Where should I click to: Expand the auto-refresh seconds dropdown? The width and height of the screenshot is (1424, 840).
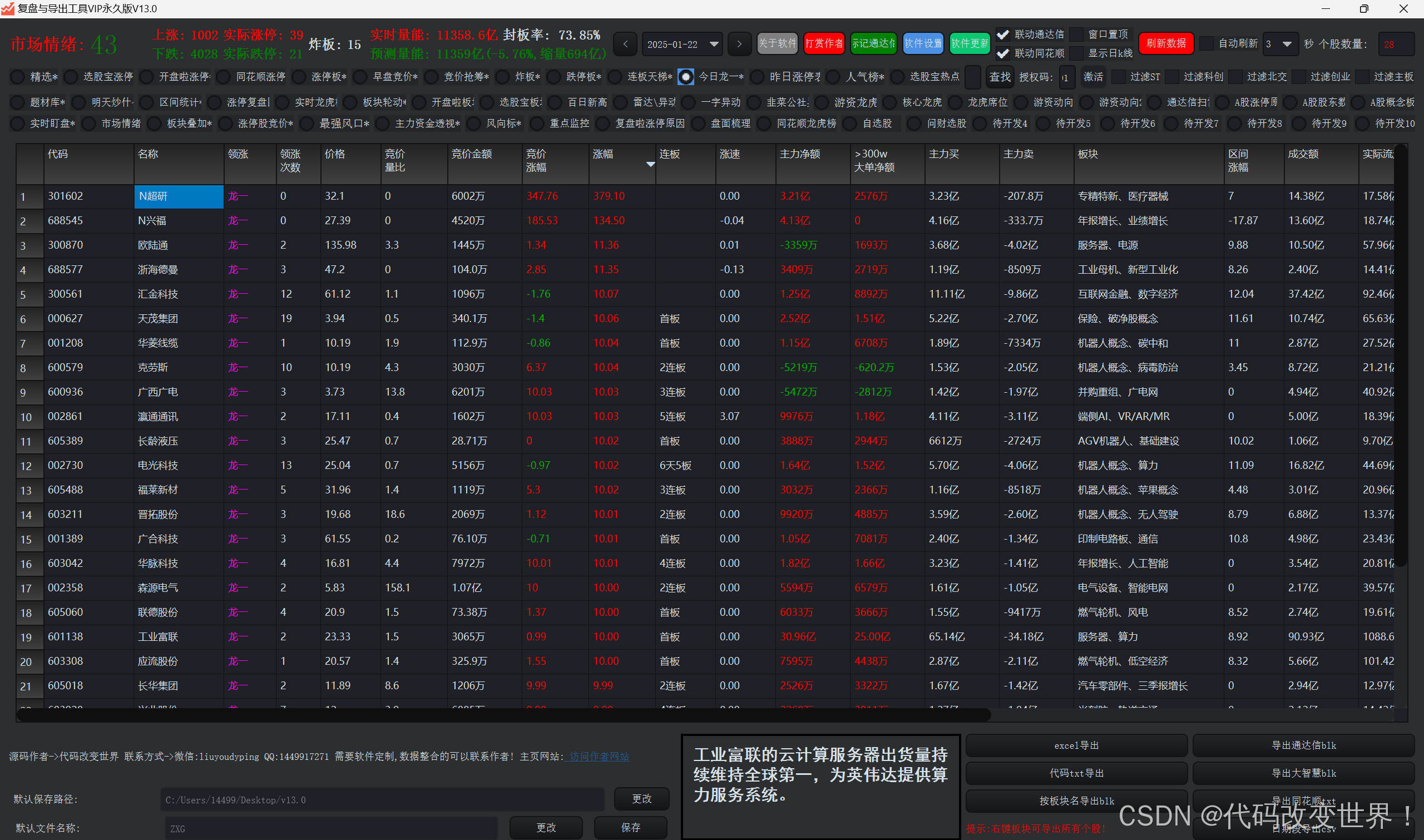(x=1287, y=44)
